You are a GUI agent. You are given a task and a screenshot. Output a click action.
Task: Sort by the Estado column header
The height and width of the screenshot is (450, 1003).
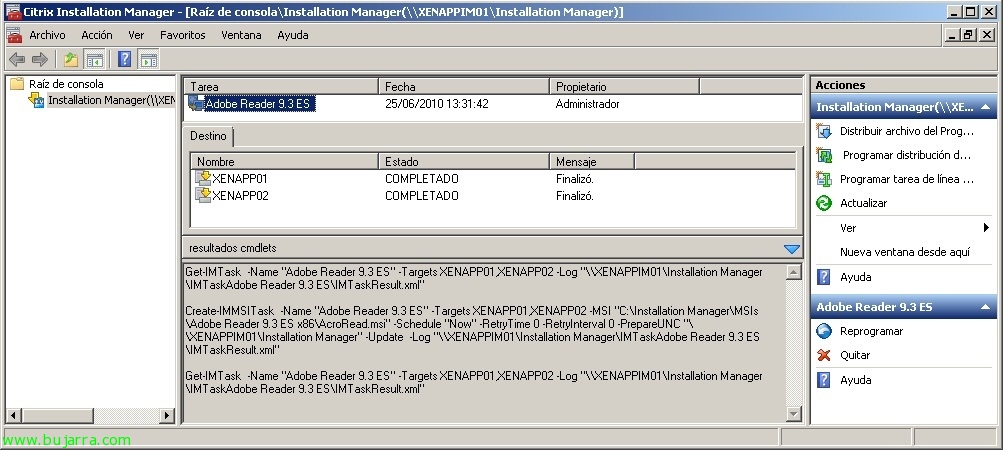pos(464,162)
